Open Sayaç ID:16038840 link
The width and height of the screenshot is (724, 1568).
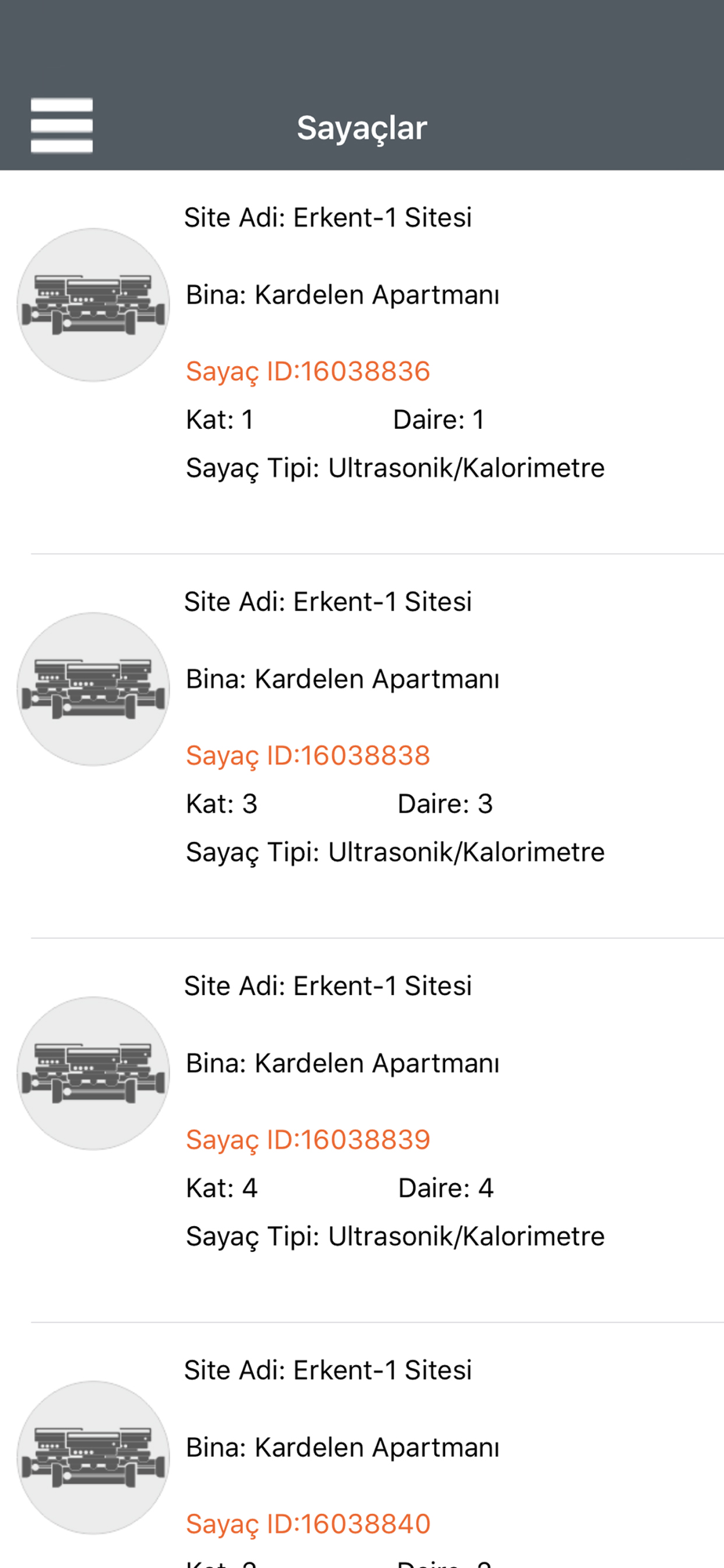308,1524
